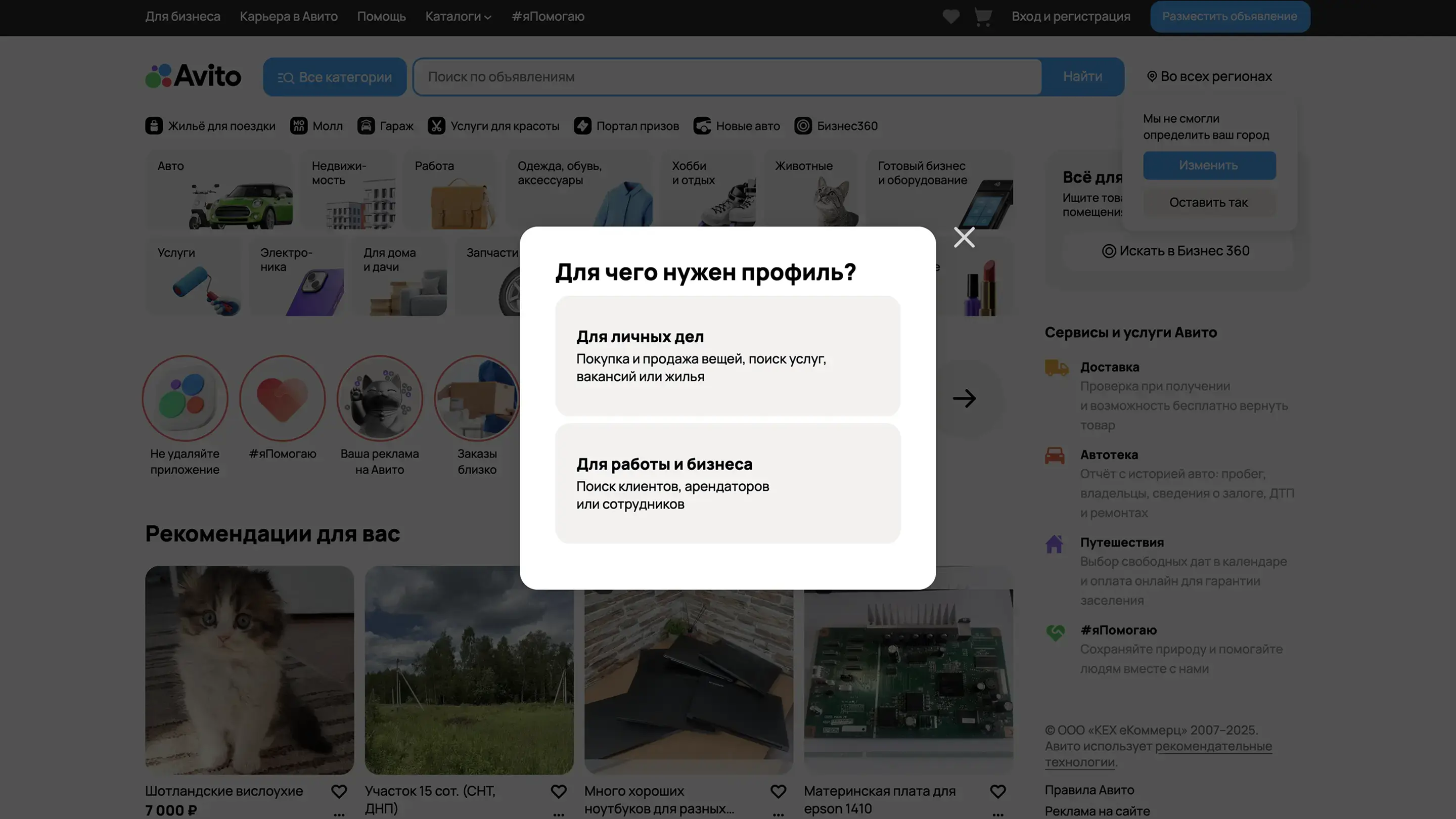Image resolution: width=1456 pixels, height=819 pixels.
Task: Click location pin for all regions
Action: click(1151, 76)
